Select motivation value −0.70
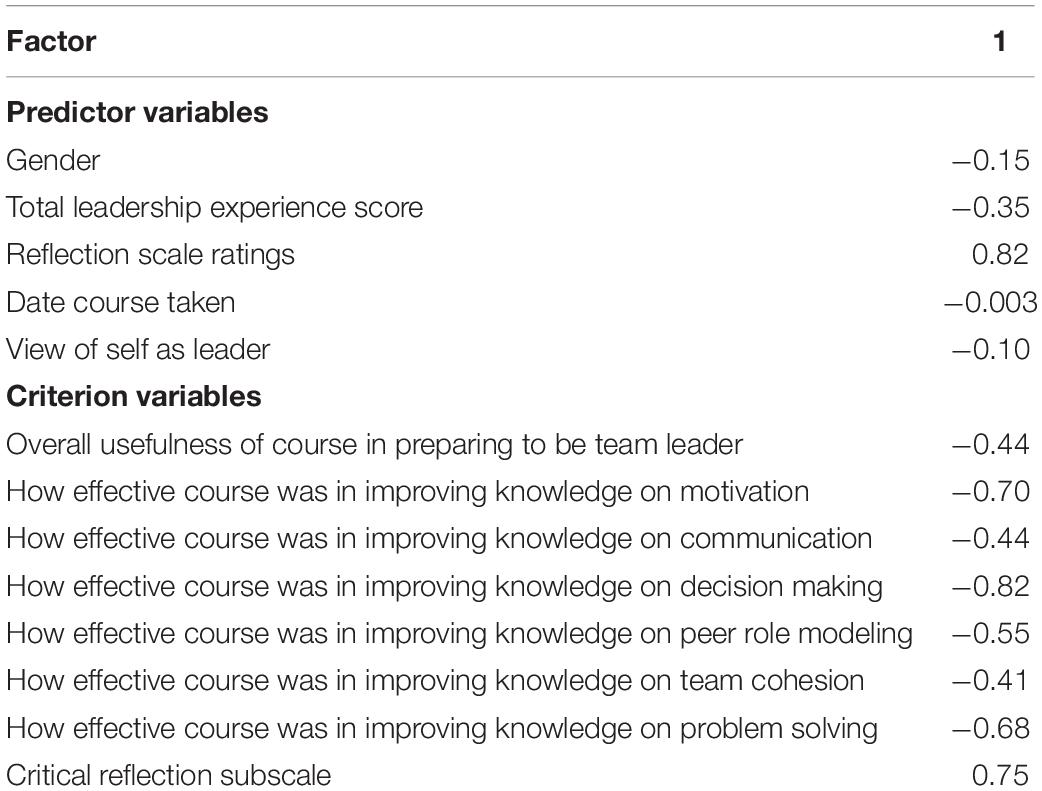The width and height of the screenshot is (1042, 791). [x=991, y=491]
